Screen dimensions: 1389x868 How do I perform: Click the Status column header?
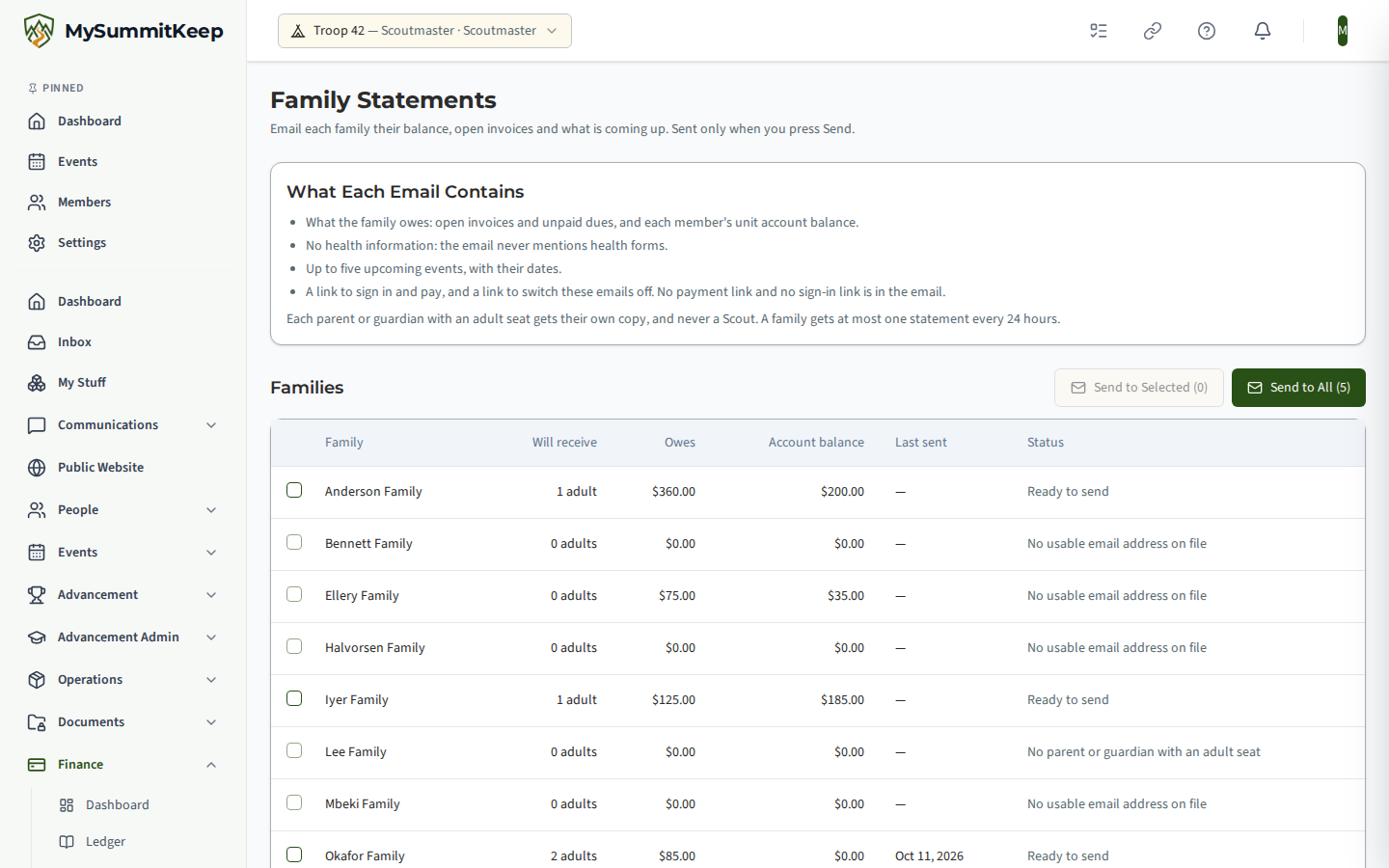1046,443
